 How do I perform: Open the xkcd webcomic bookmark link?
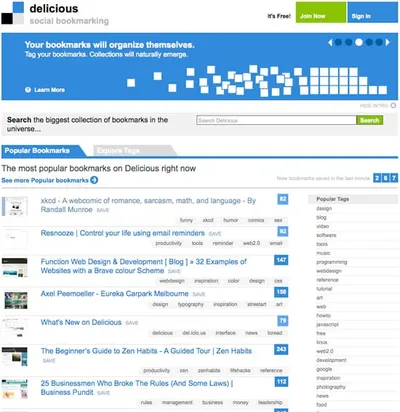pyautogui.click(x=148, y=205)
